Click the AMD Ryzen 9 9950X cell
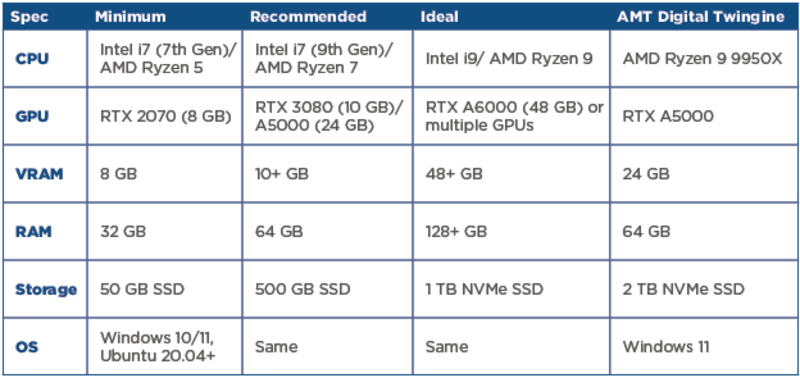800x378 pixels. pyautogui.click(x=702, y=59)
